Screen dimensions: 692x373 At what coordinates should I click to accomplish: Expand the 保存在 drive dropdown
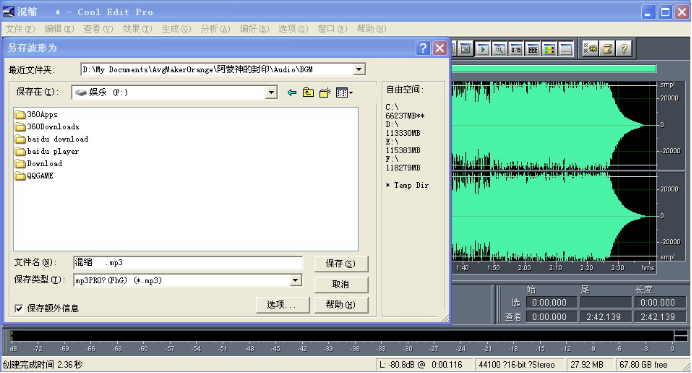(271, 93)
